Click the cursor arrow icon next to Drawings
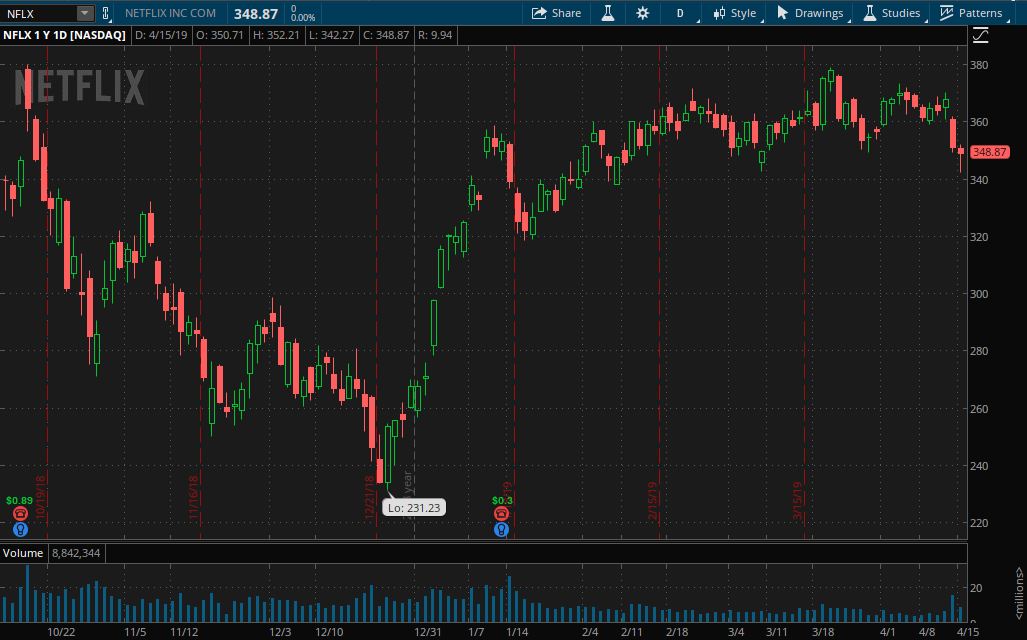The image size is (1027, 640). click(x=782, y=13)
